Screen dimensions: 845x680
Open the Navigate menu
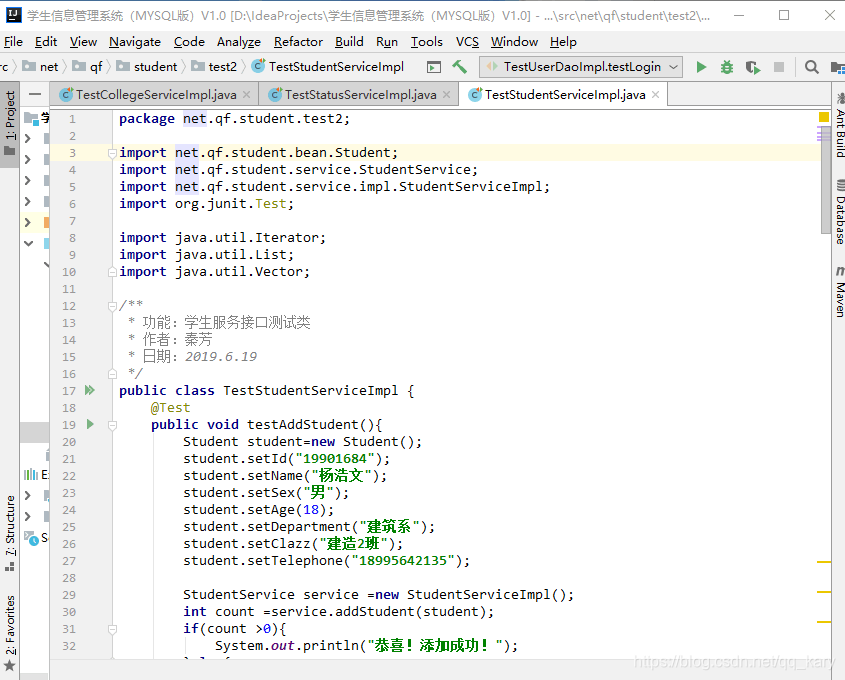pos(135,41)
